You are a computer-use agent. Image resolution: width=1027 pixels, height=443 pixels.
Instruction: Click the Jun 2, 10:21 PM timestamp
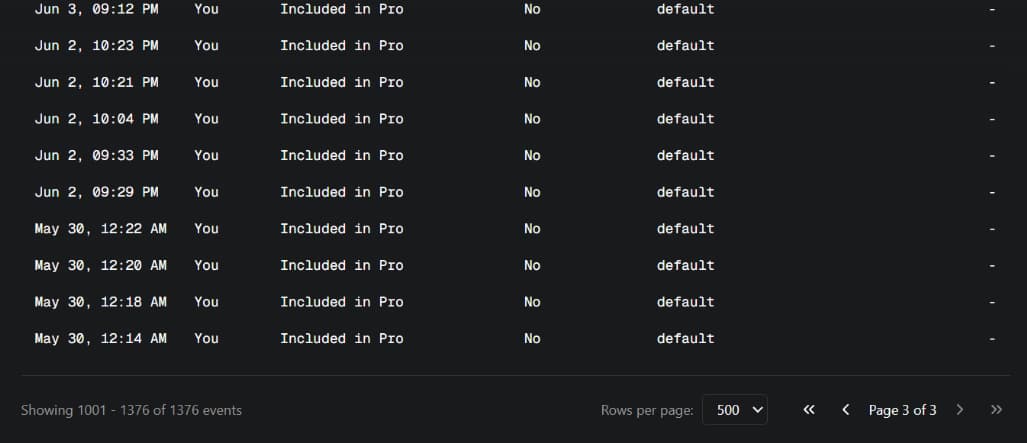click(96, 83)
